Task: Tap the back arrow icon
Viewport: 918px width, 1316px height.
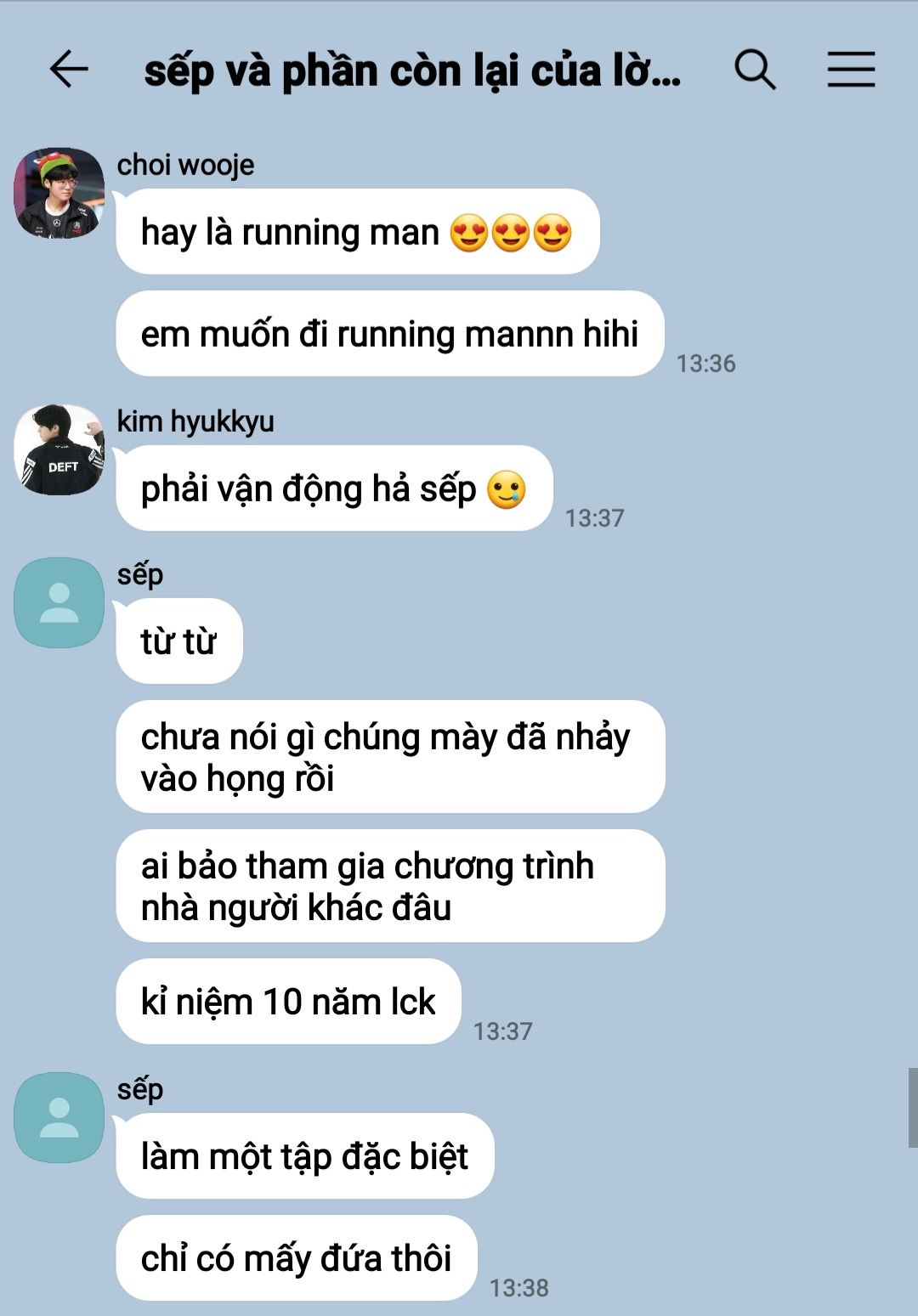Action: tap(69, 69)
